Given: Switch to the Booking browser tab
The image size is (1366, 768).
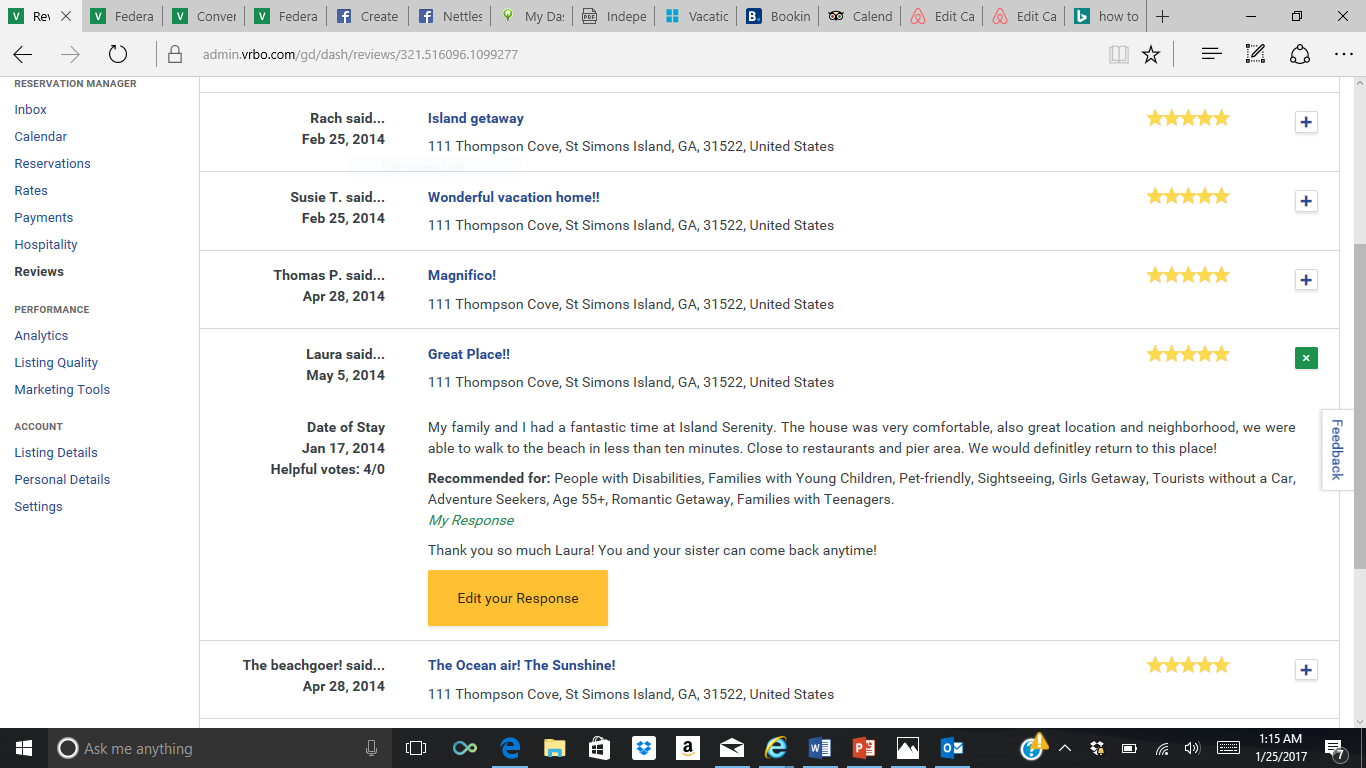Looking at the screenshot, I should pos(778,16).
